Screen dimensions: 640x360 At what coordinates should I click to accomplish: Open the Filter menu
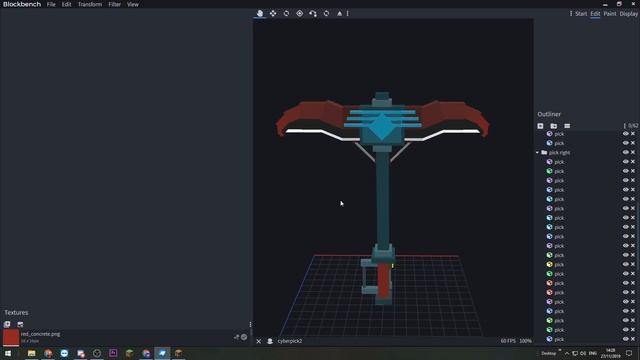point(114,4)
